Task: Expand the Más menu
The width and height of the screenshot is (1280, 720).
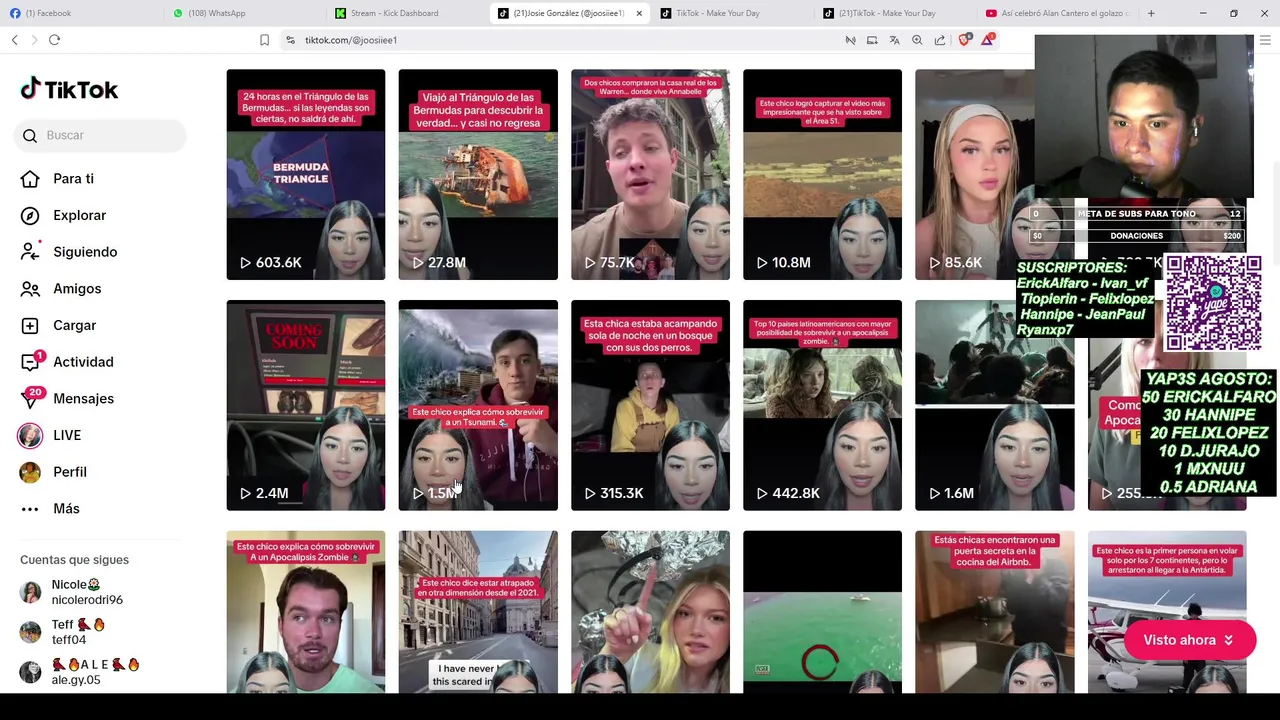Action: pos(66,508)
